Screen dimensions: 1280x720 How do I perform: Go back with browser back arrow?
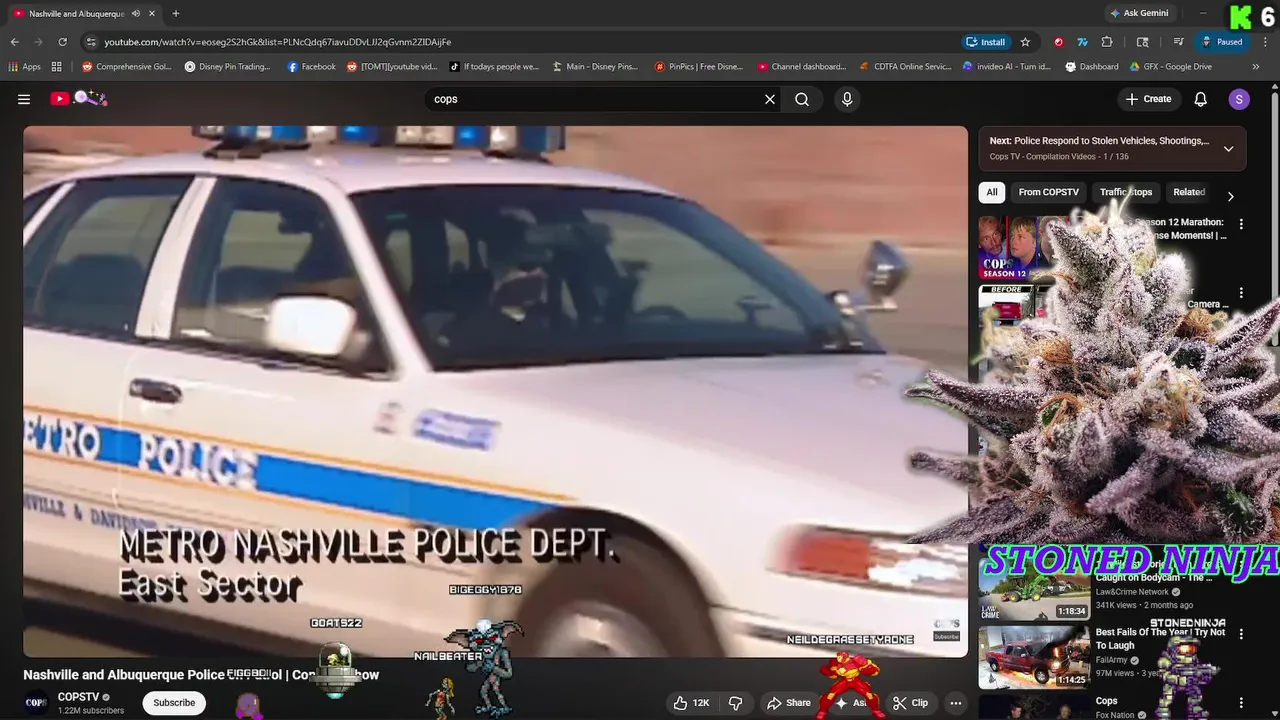[14, 42]
